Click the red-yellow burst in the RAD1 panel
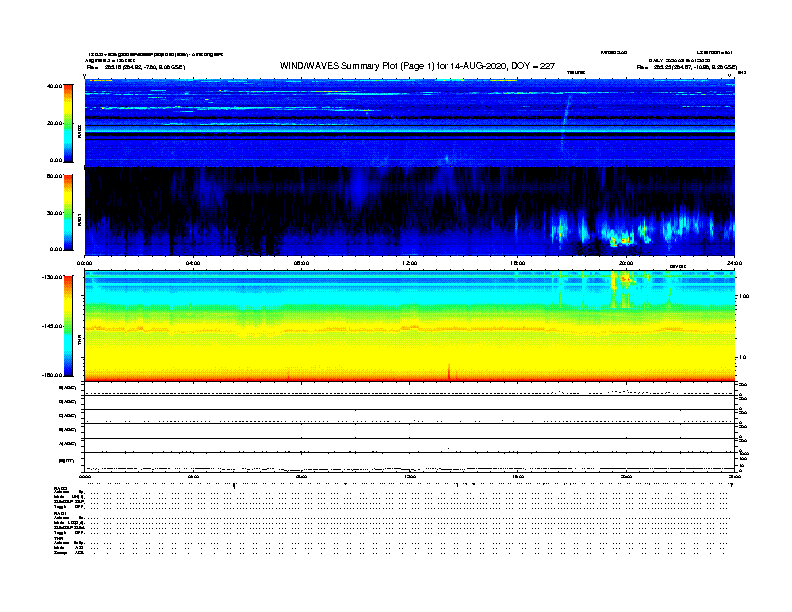 click(x=620, y=240)
